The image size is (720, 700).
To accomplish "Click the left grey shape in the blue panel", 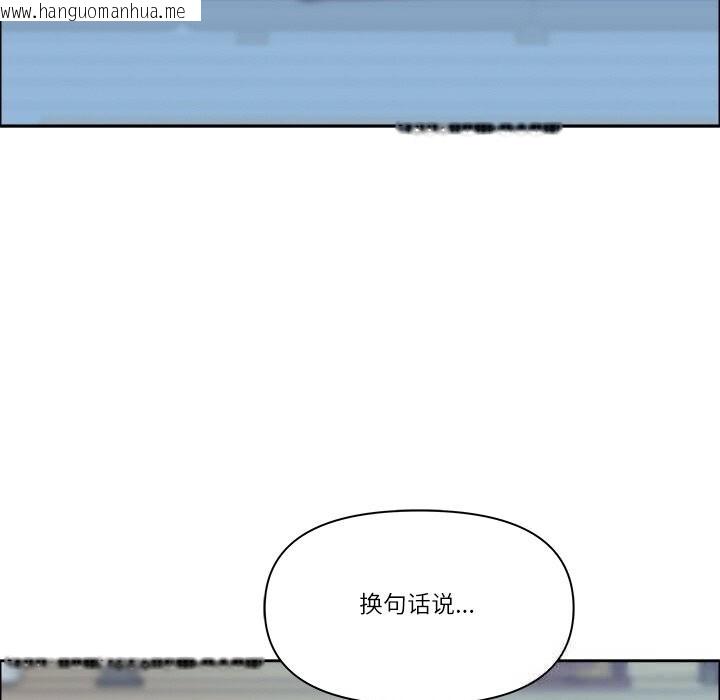I will [x=252, y=38].
